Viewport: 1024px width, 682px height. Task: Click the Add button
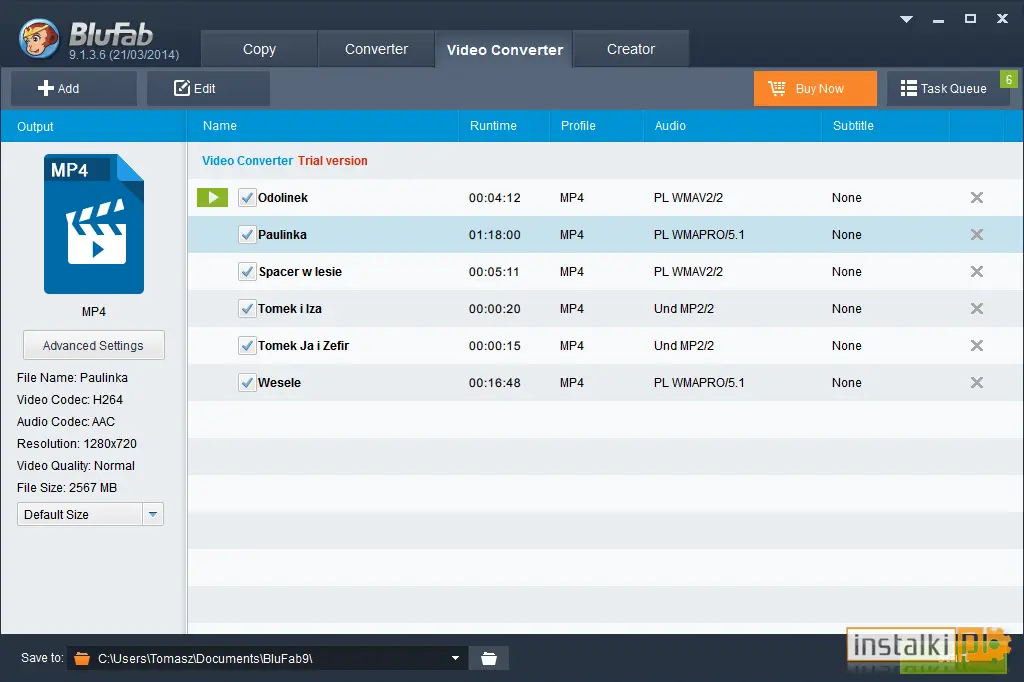(x=74, y=88)
